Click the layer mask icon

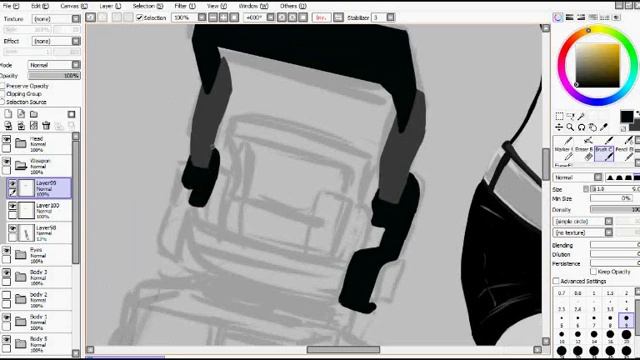[71, 114]
